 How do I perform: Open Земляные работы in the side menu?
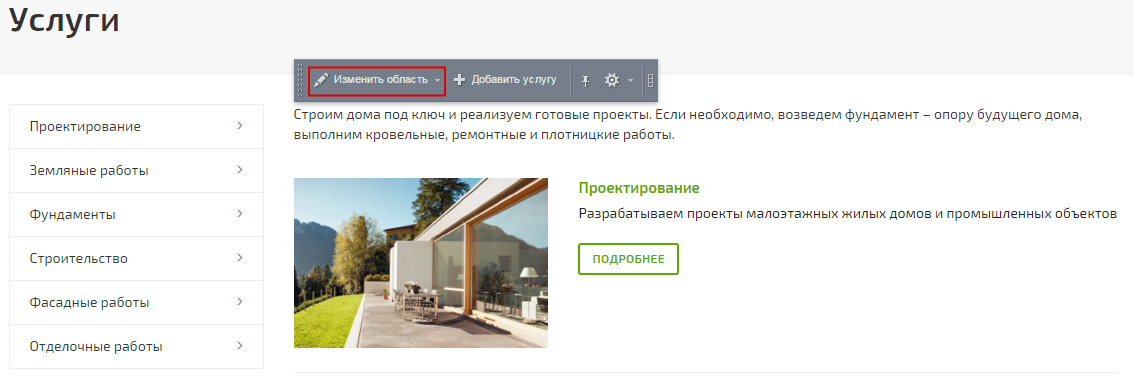[x=137, y=171]
